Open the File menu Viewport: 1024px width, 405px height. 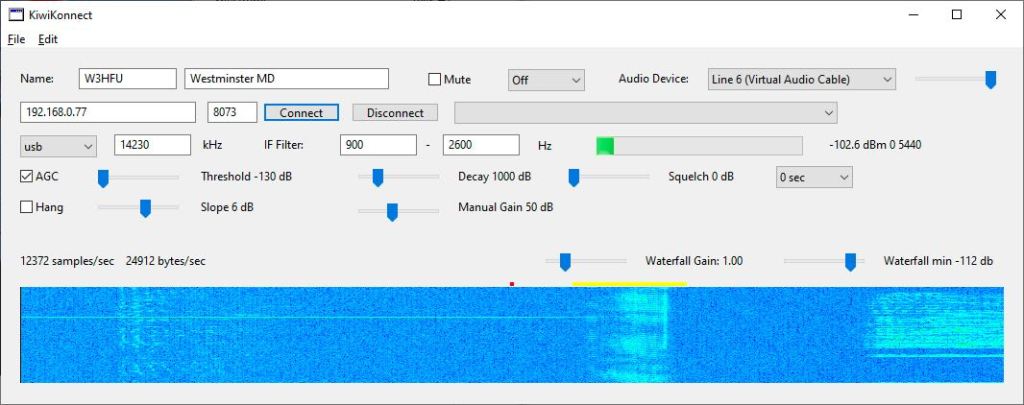(x=16, y=39)
